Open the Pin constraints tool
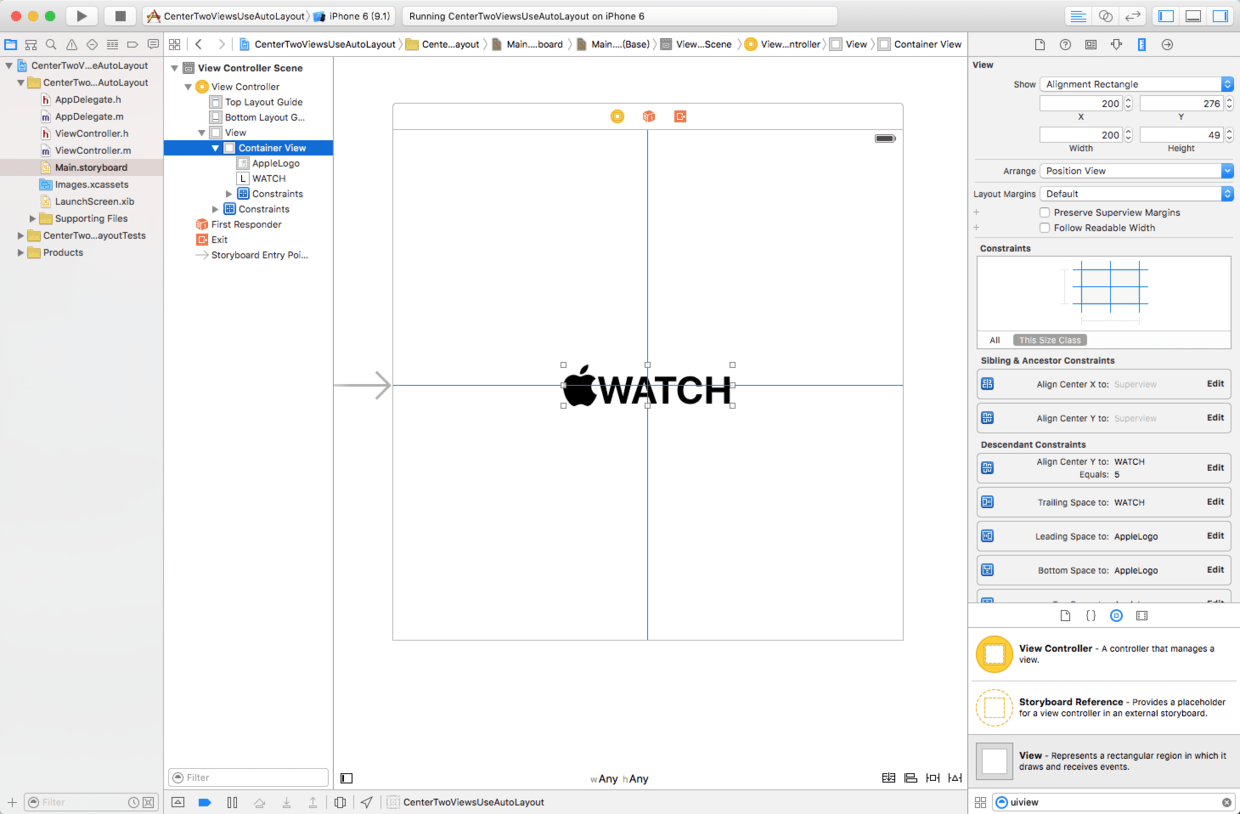 [x=933, y=778]
